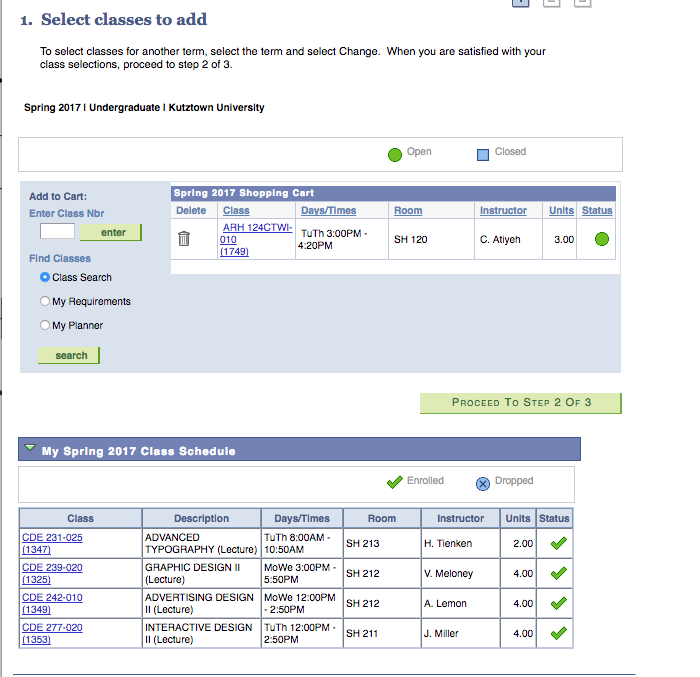Click the Enrolled checkmark for CDE 231-025

tap(558, 544)
